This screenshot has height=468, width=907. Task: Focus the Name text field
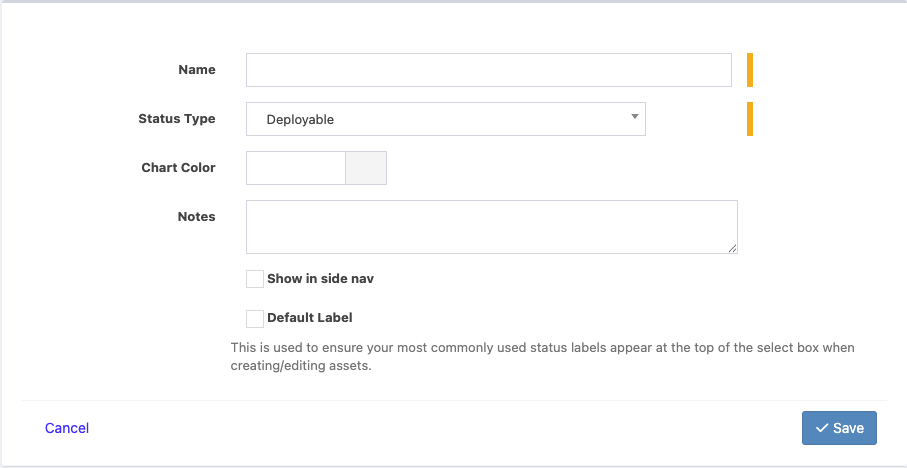489,70
